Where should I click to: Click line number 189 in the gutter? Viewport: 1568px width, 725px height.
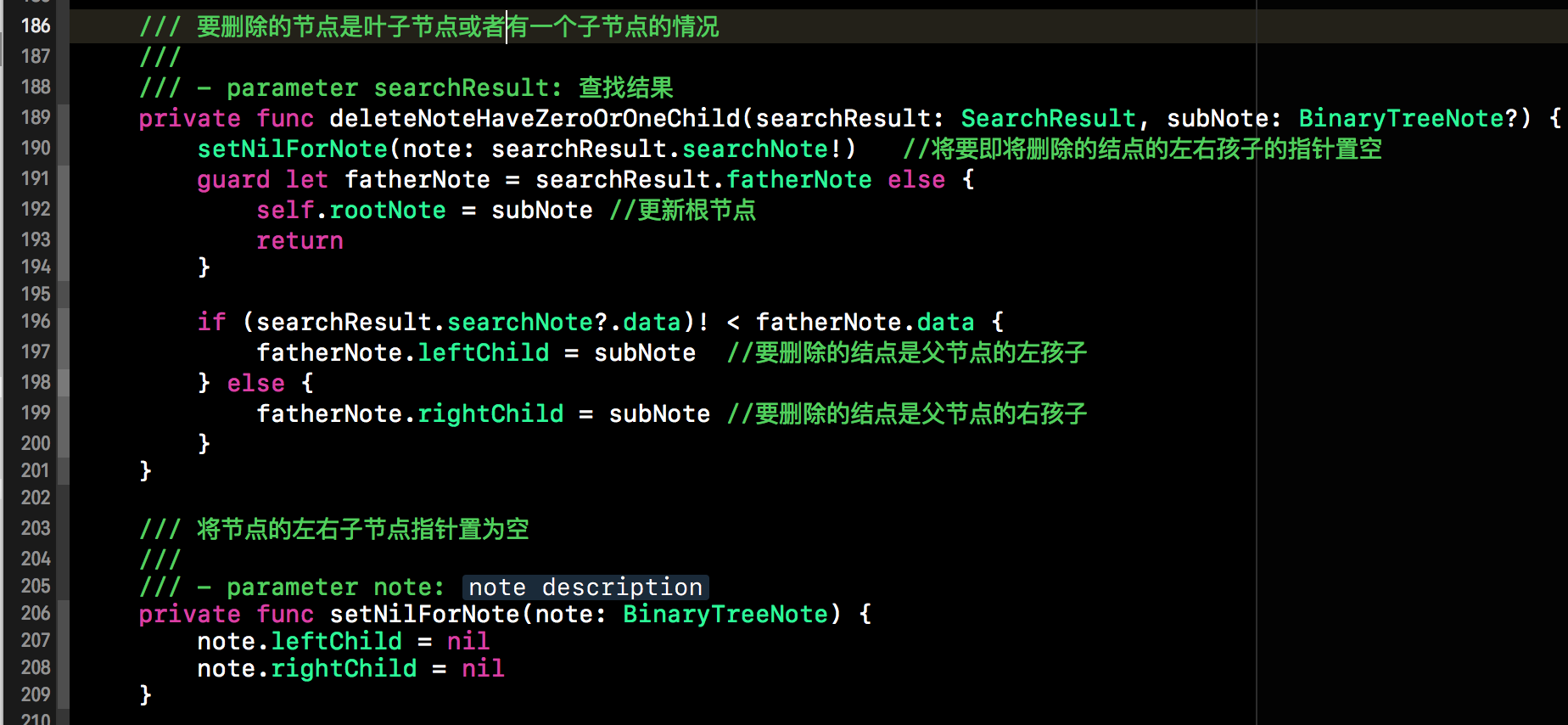36,117
